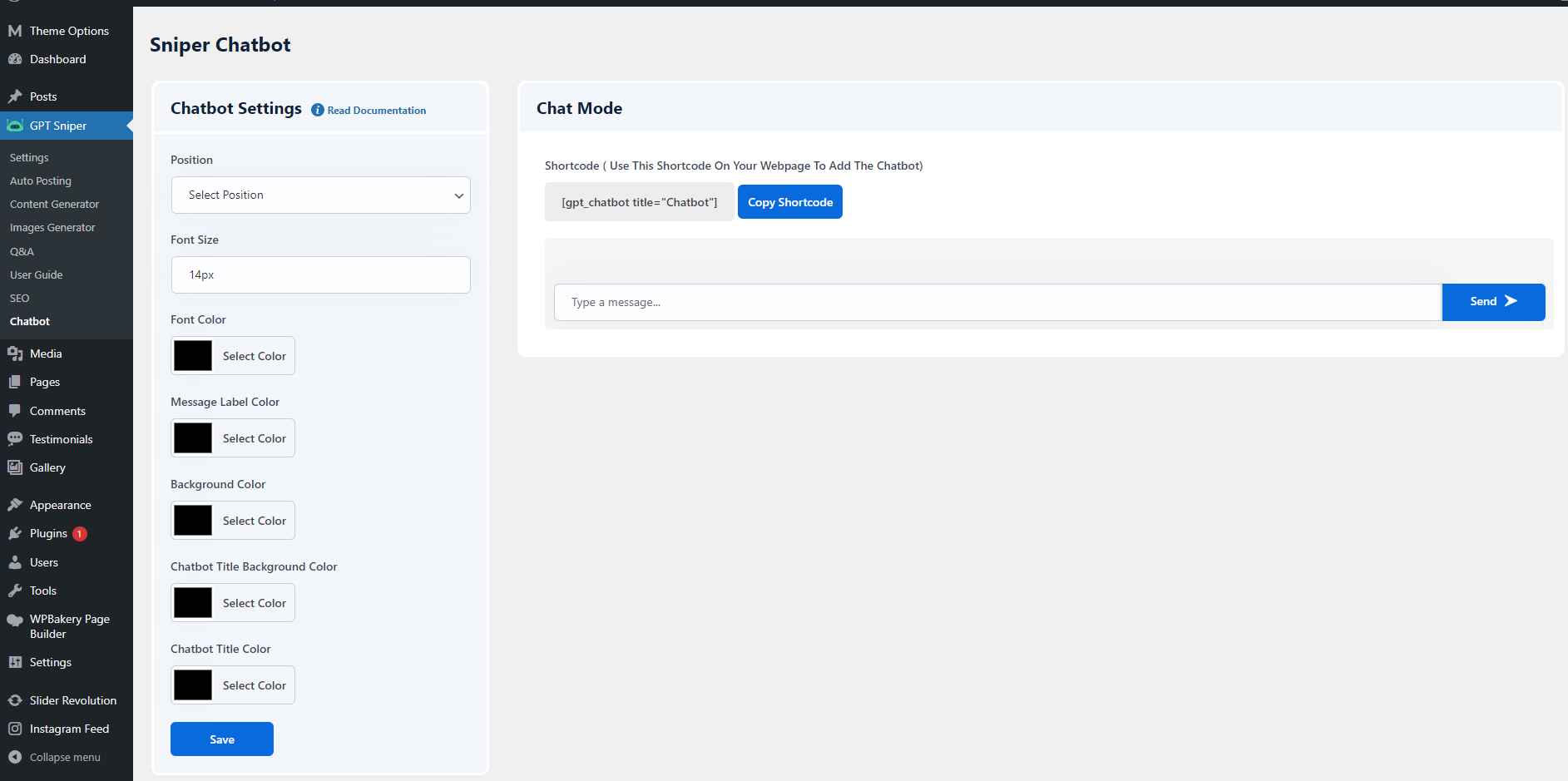The width and height of the screenshot is (1568, 781).
Task: Open Auto Posting submenu item
Action: pyautogui.click(x=41, y=180)
